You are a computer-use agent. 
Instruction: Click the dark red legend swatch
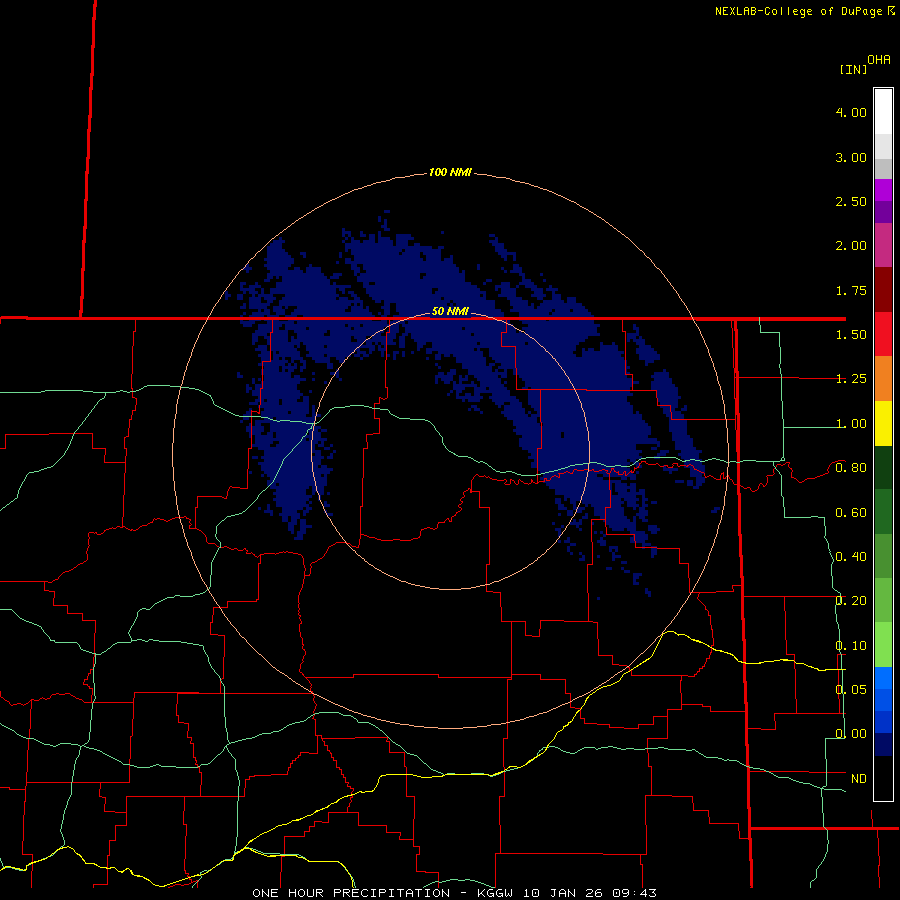[x=883, y=290]
